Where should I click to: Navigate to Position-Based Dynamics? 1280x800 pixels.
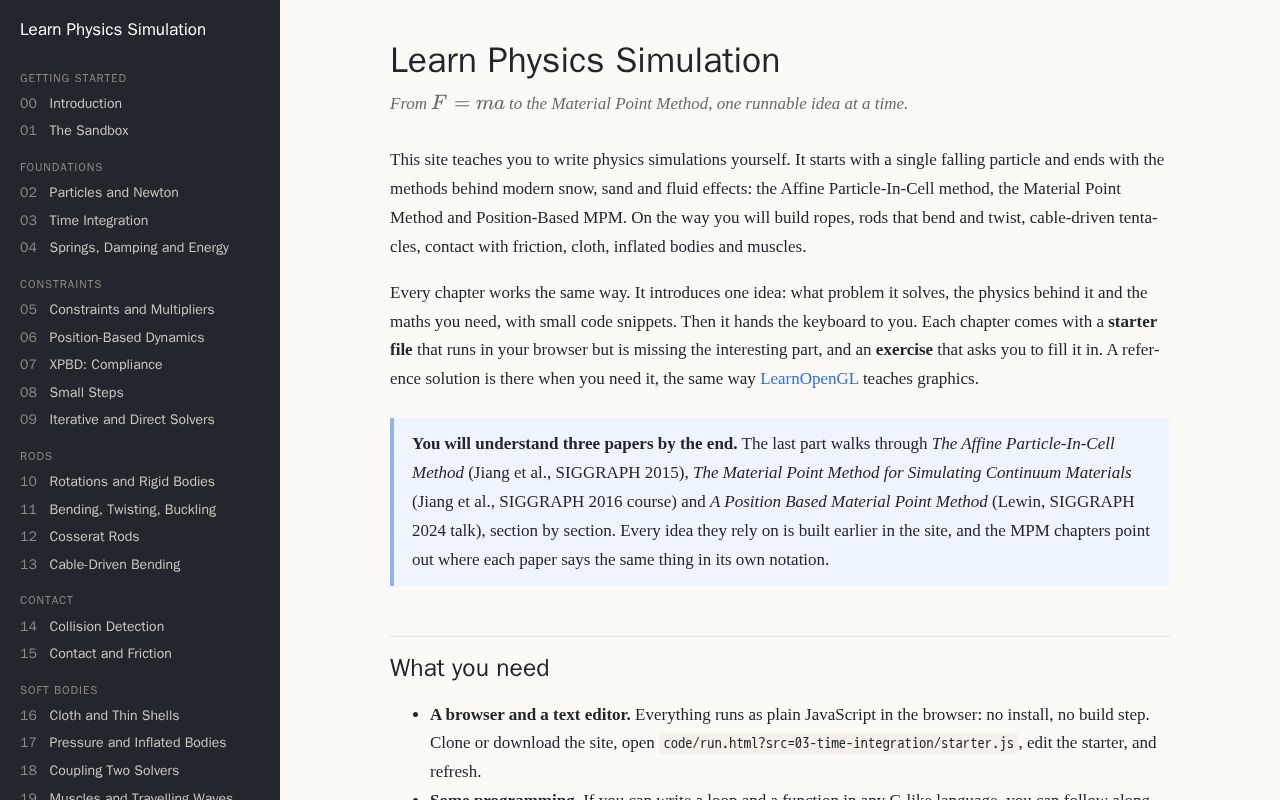tap(112, 338)
